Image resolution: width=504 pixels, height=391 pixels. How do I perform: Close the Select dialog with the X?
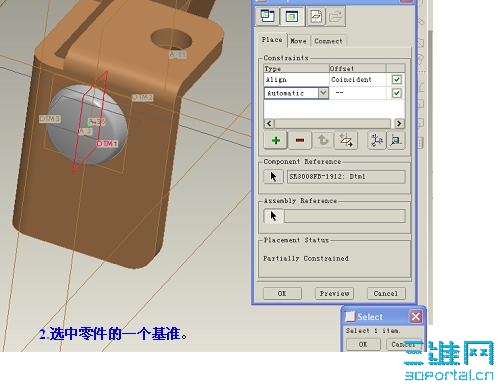(416, 316)
